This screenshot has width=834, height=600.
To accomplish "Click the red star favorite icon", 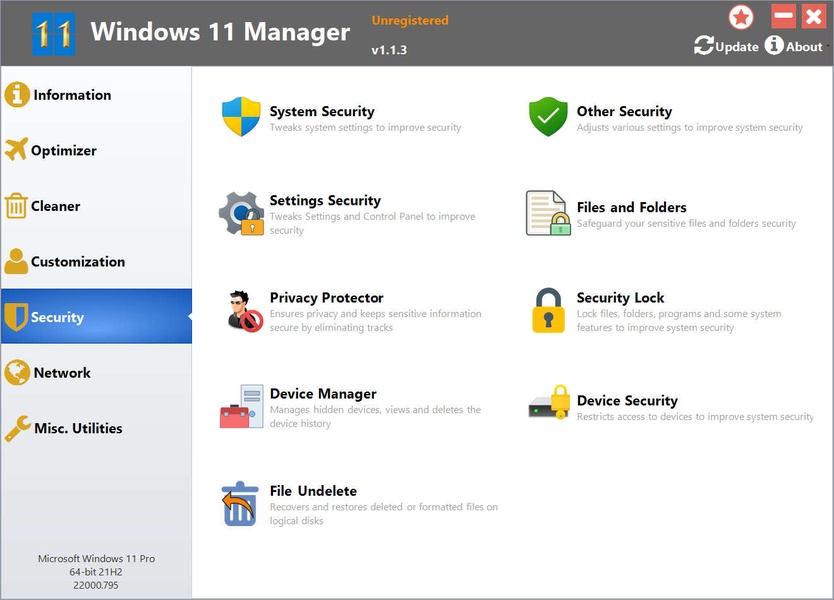I will pyautogui.click(x=741, y=17).
